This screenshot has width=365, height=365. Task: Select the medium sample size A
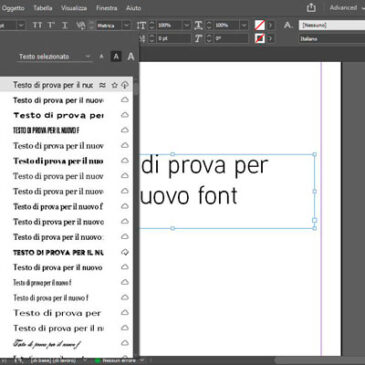(x=116, y=57)
